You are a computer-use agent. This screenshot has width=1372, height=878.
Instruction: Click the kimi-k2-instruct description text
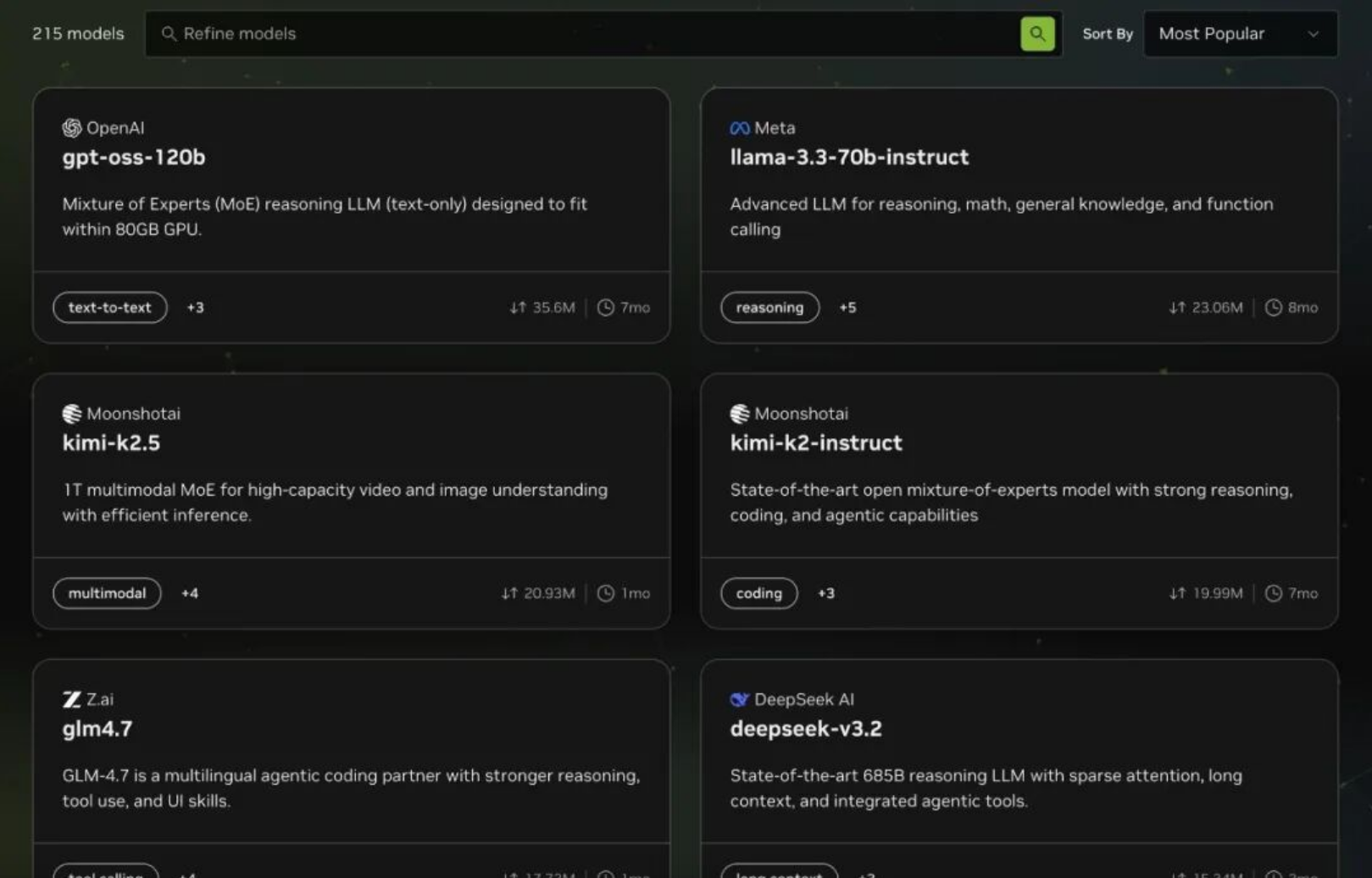[1012, 503]
